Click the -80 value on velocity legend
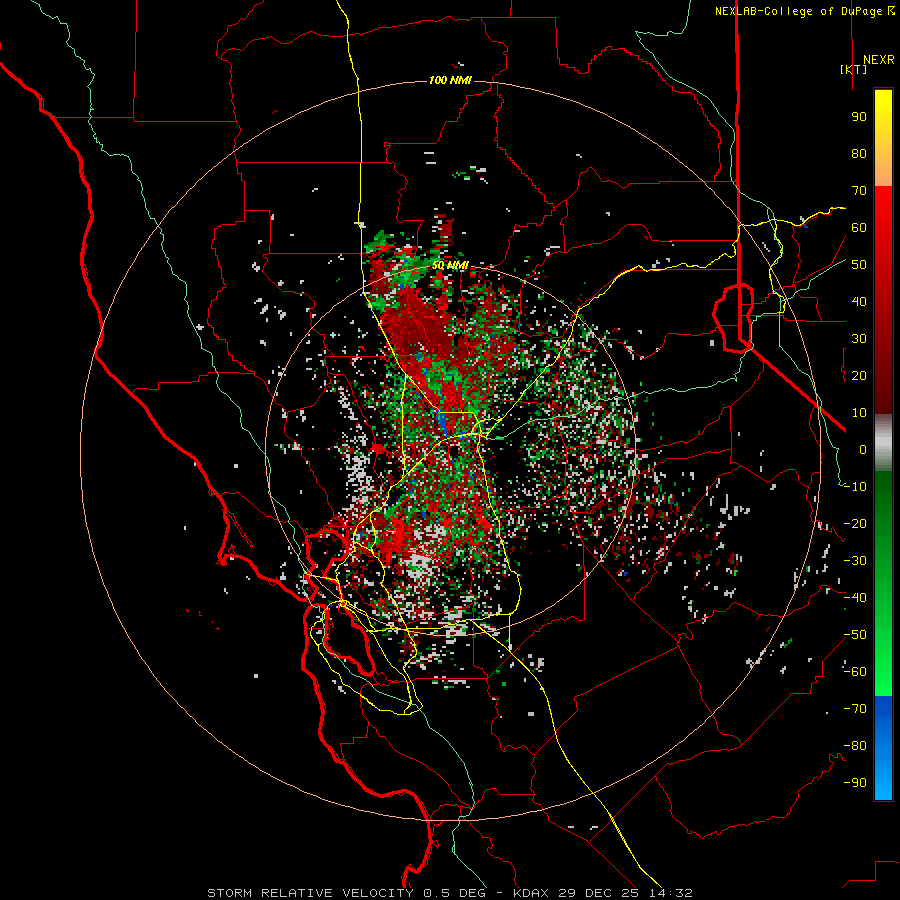This screenshot has height=900, width=900. tap(855, 746)
